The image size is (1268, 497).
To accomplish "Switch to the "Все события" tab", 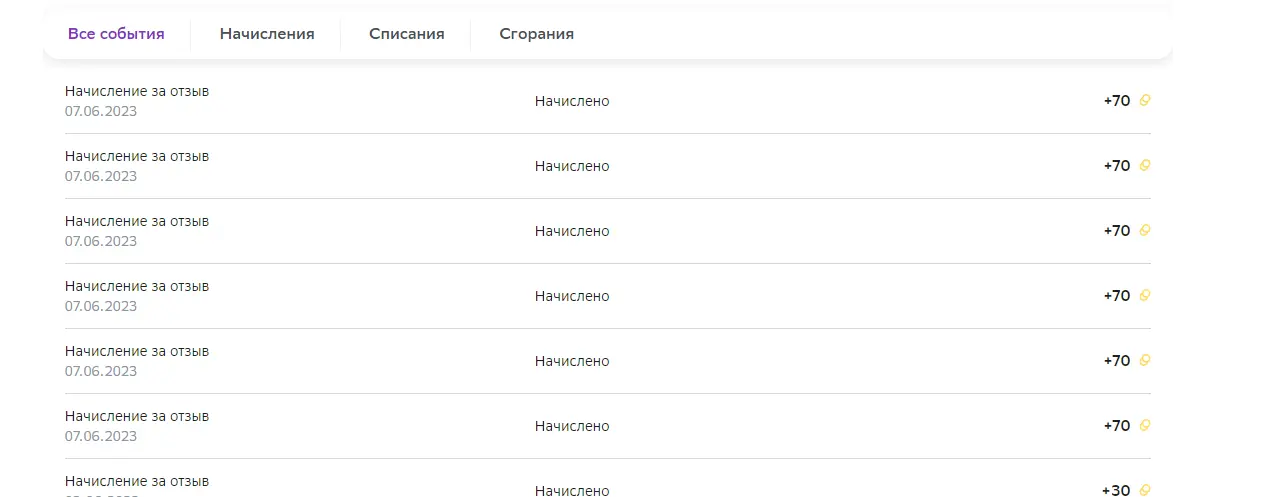I will point(116,34).
